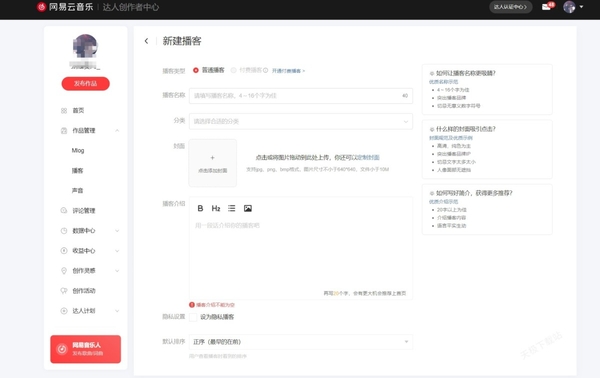The height and width of the screenshot is (378, 600).
Task: Open the 优质名称示范 link
Action: 443,82
